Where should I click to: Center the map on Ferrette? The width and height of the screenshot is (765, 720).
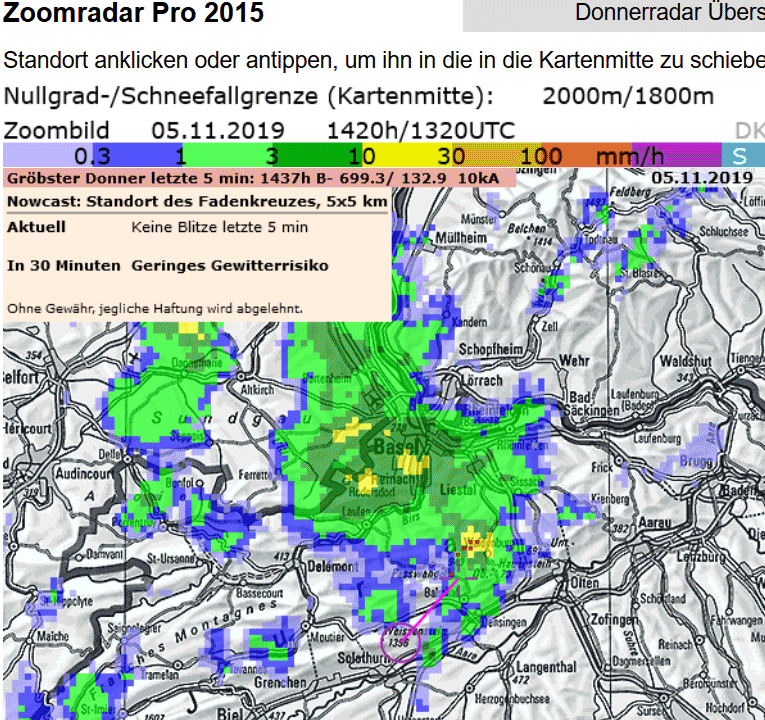click(255, 475)
